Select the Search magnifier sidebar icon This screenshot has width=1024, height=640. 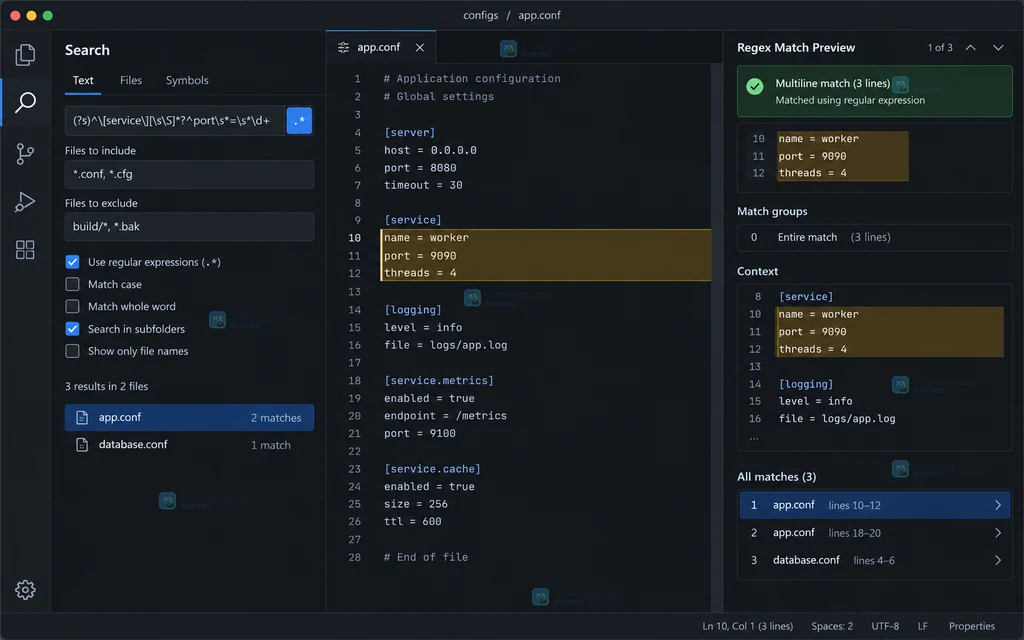tap(25, 102)
